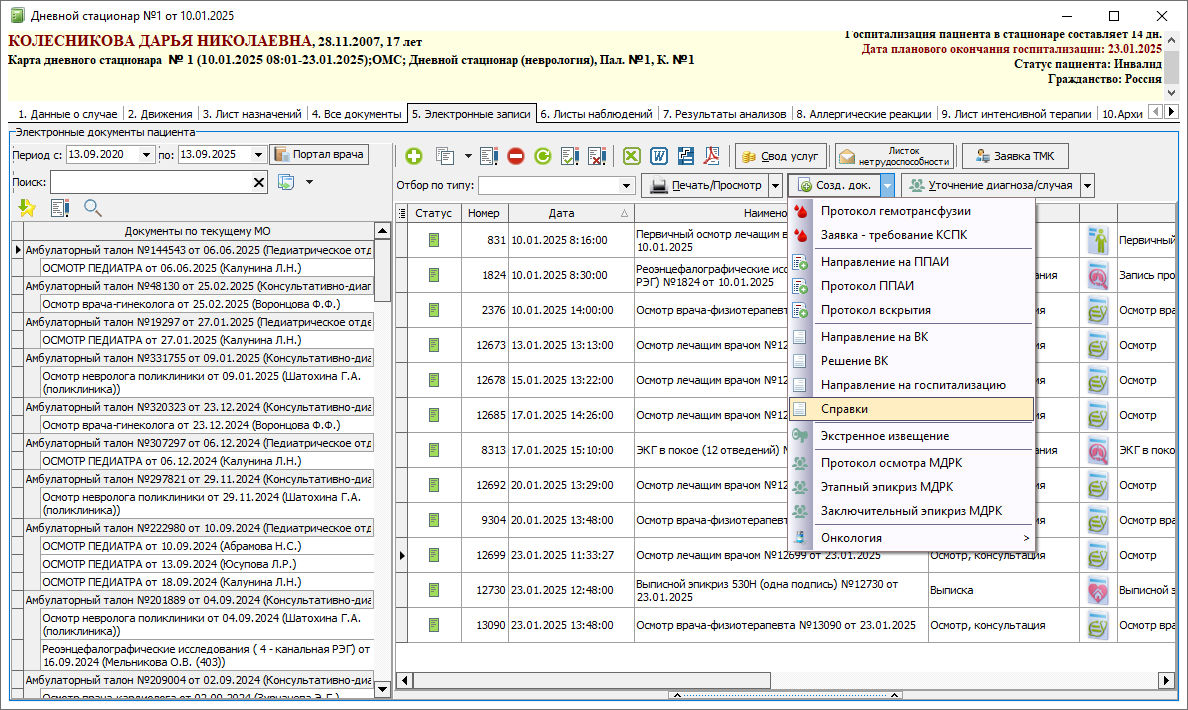Image resolution: width=1188 pixels, height=710 pixels.
Task: Select Решение ВК menu item
Action: click(x=911, y=361)
